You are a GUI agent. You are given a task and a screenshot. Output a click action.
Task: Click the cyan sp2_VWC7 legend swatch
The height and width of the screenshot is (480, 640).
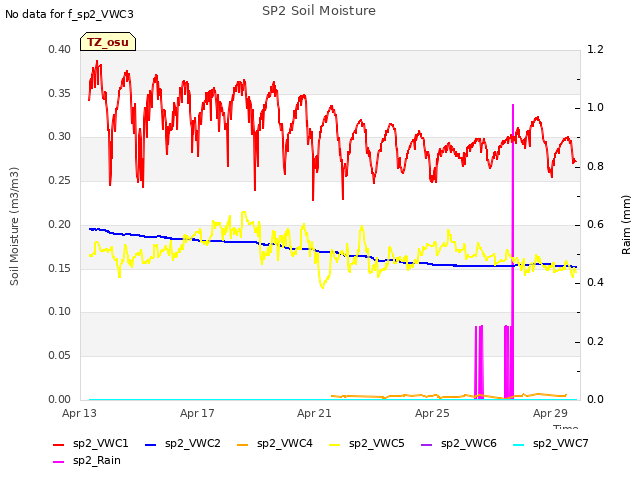(518, 444)
